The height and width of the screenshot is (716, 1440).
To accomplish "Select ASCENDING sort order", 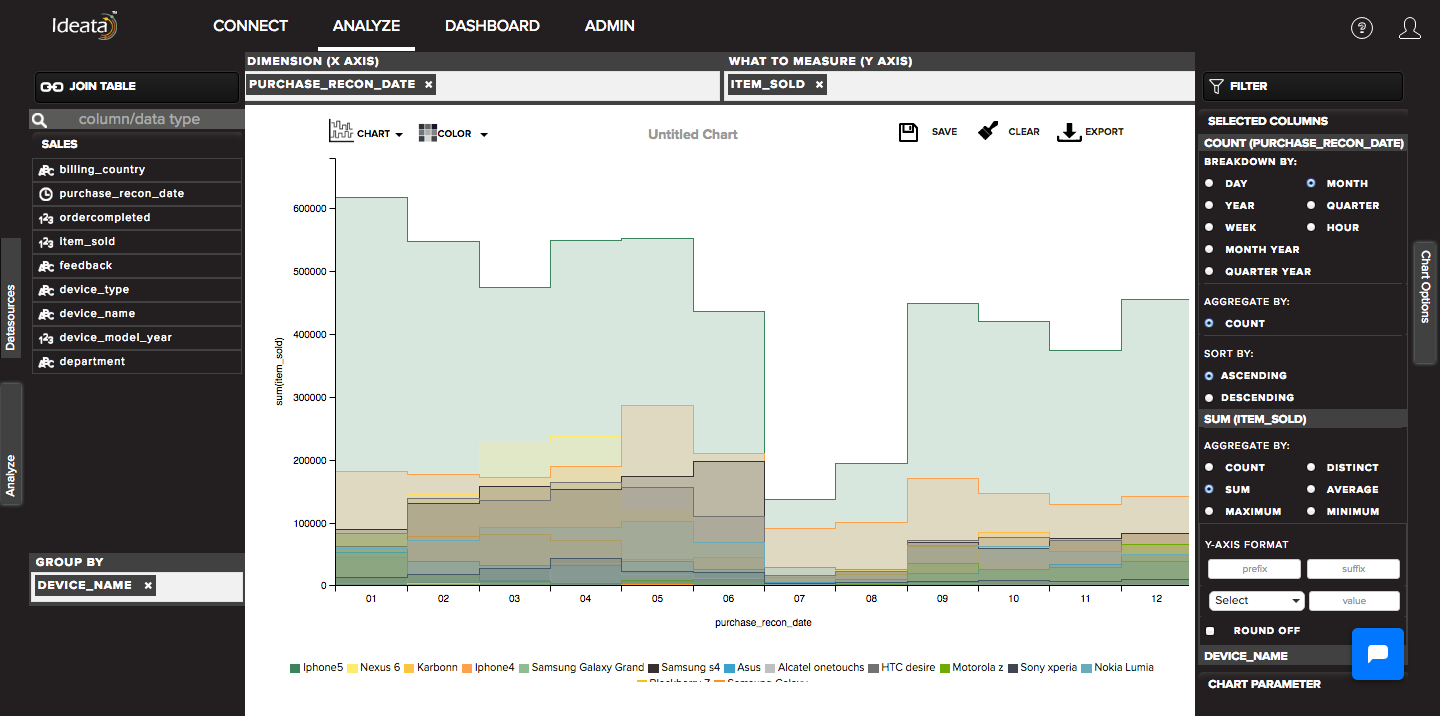I will pyautogui.click(x=1209, y=376).
